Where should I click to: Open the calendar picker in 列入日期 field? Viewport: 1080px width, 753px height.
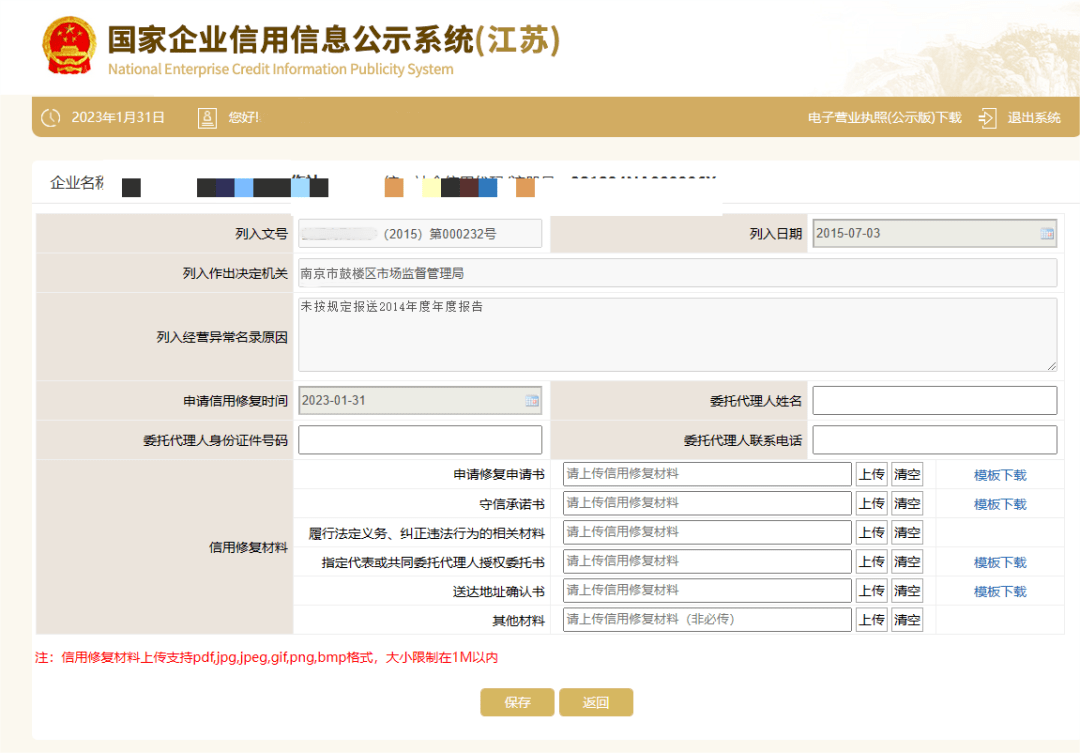tap(1046, 233)
